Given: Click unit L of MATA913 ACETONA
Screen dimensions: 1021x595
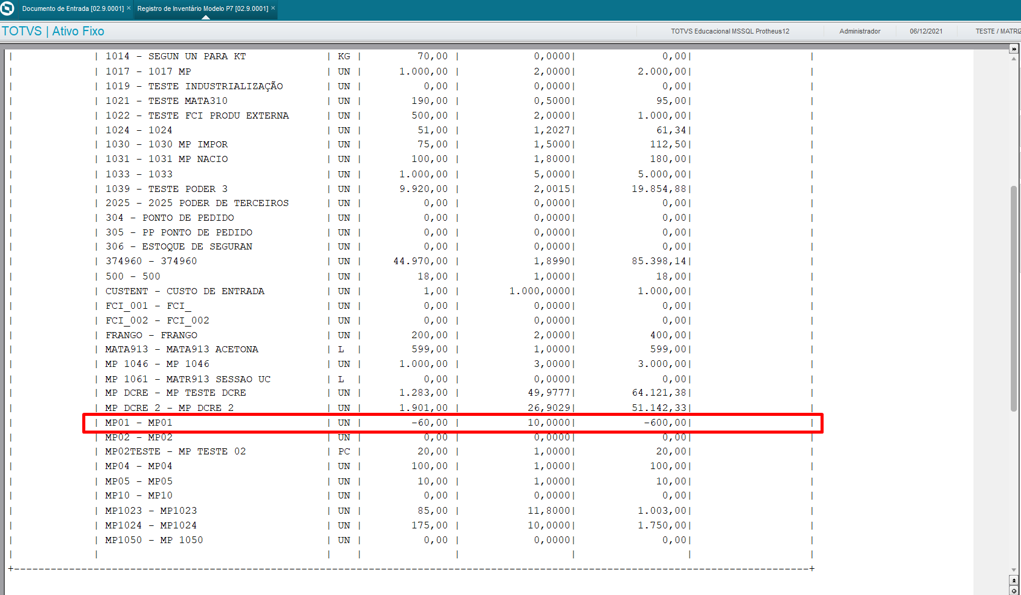Looking at the screenshot, I should pos(341,350).
